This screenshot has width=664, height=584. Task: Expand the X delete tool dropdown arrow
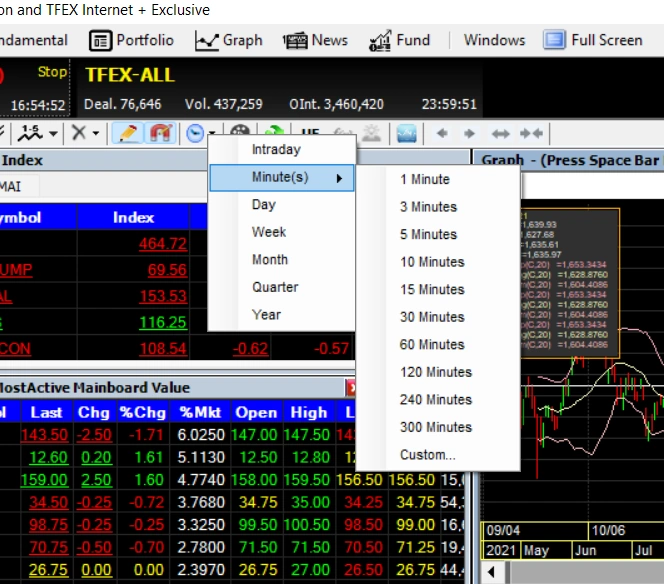(x=96, y=134)
